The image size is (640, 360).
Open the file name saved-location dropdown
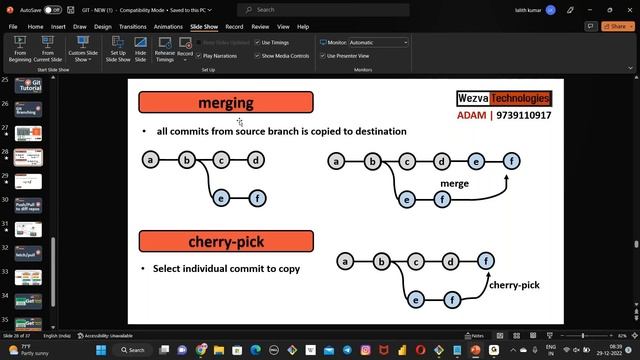pos(209,10)
